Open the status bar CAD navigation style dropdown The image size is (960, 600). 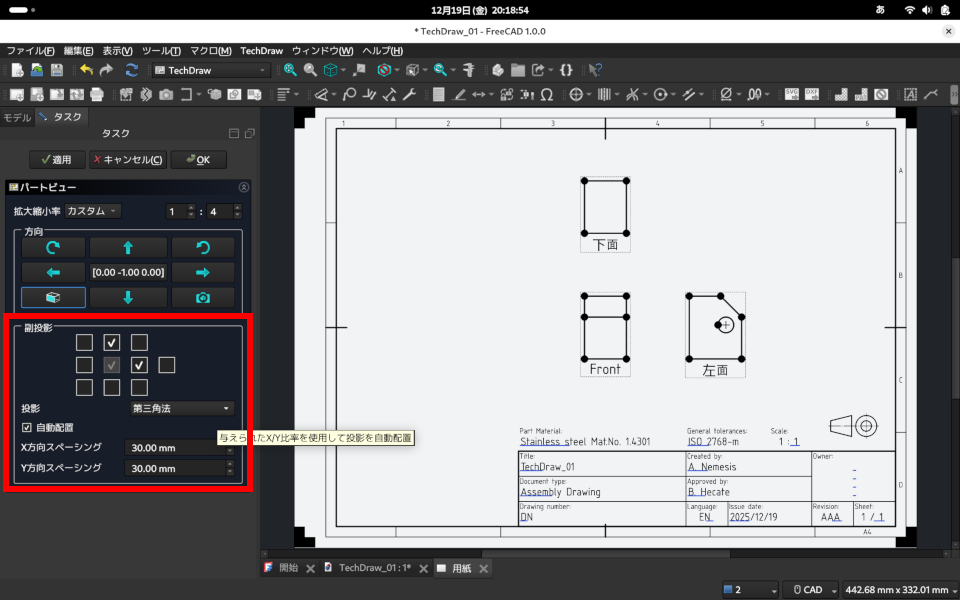point(812,590)
